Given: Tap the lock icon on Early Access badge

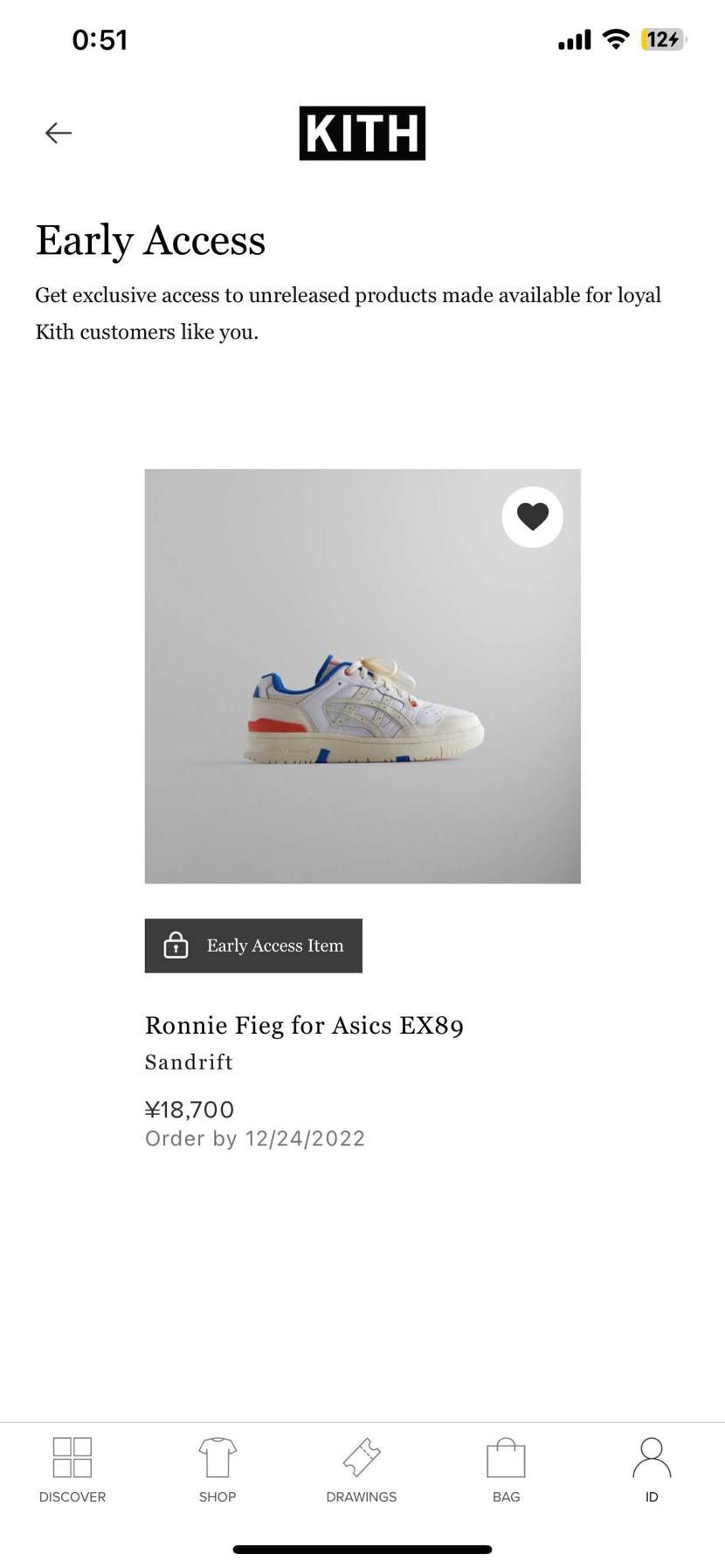Looking at the screenshot, I should pyautogui.click(x=176, y=946).
